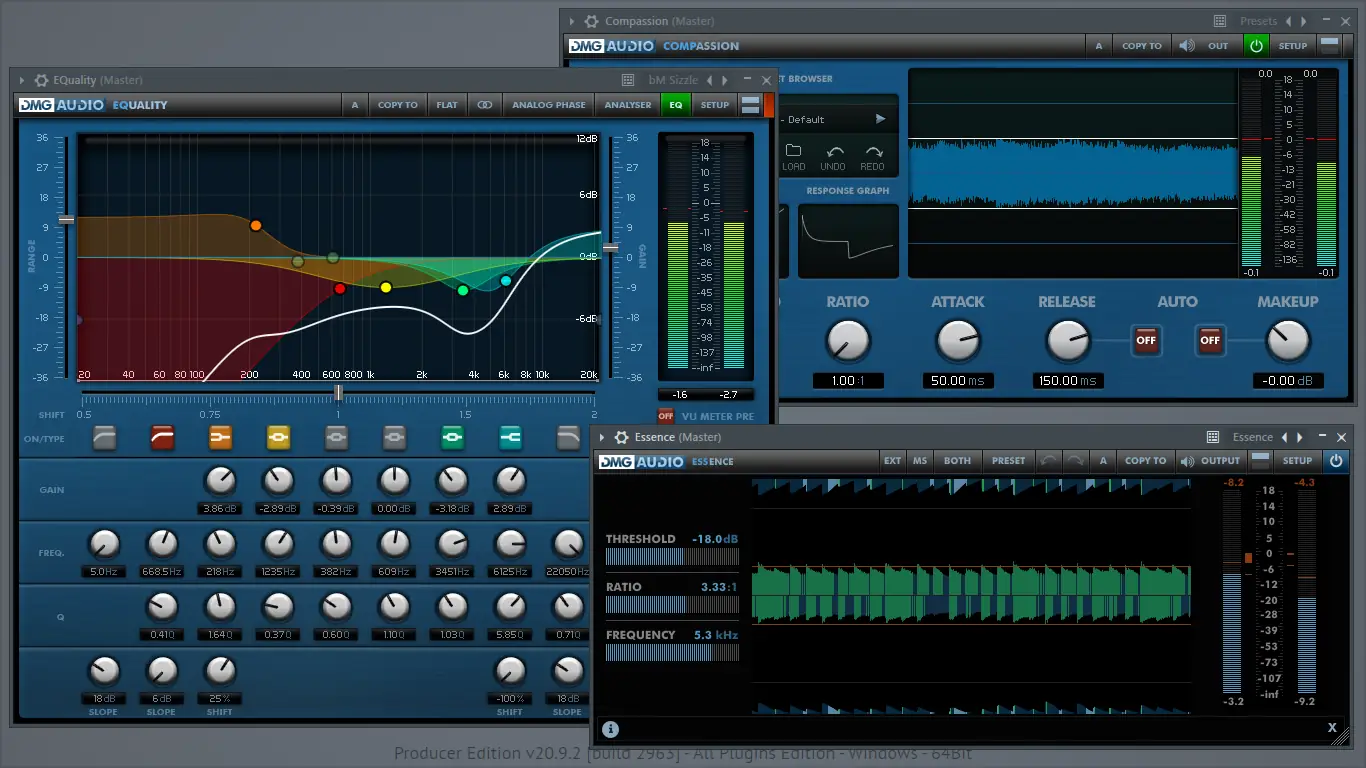Toggle the orange EQ band on/type button
1366x768 pixels.
pos(220,437)
